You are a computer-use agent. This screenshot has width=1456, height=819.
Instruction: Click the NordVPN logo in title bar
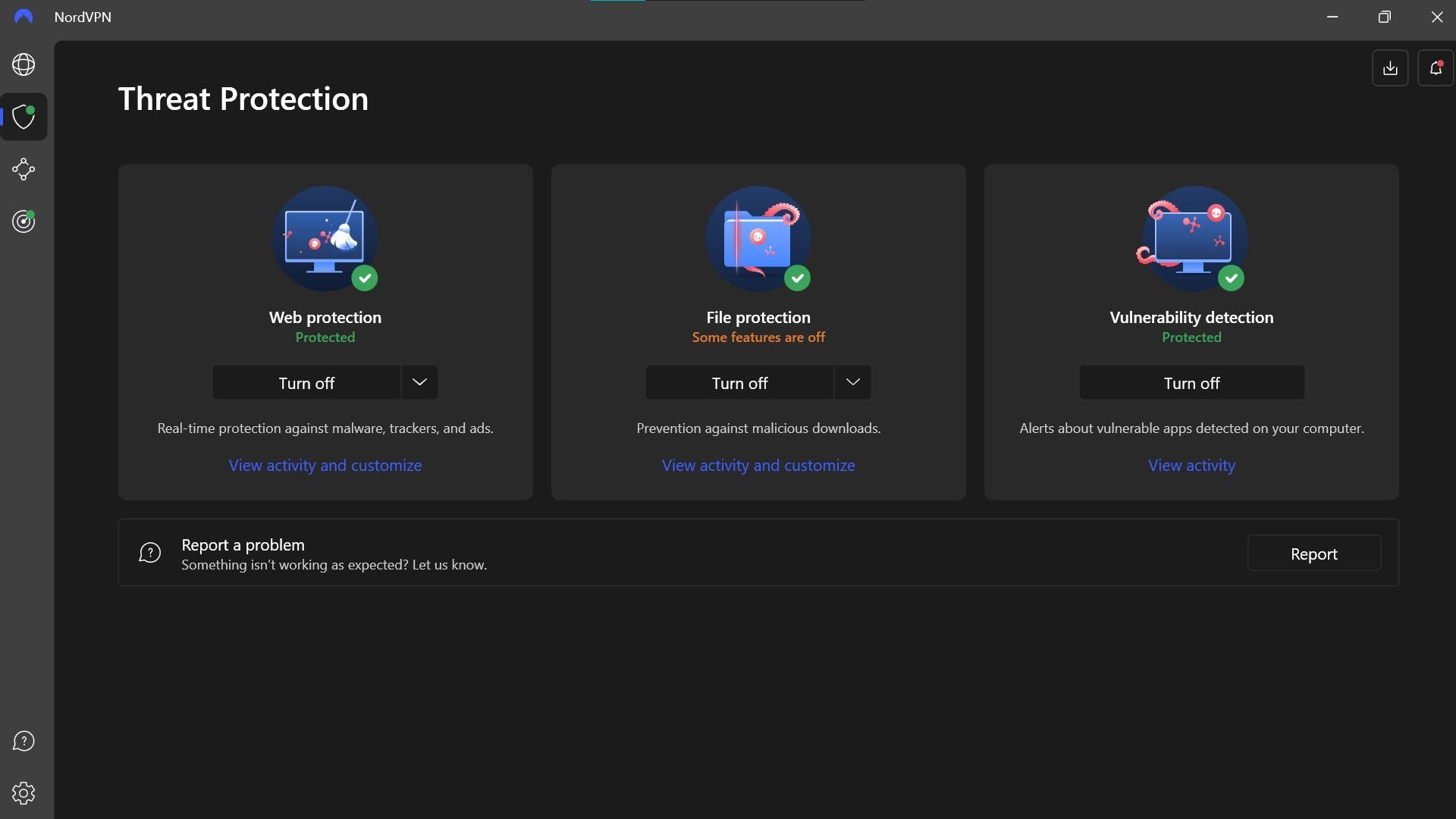[x=24, y=17]
